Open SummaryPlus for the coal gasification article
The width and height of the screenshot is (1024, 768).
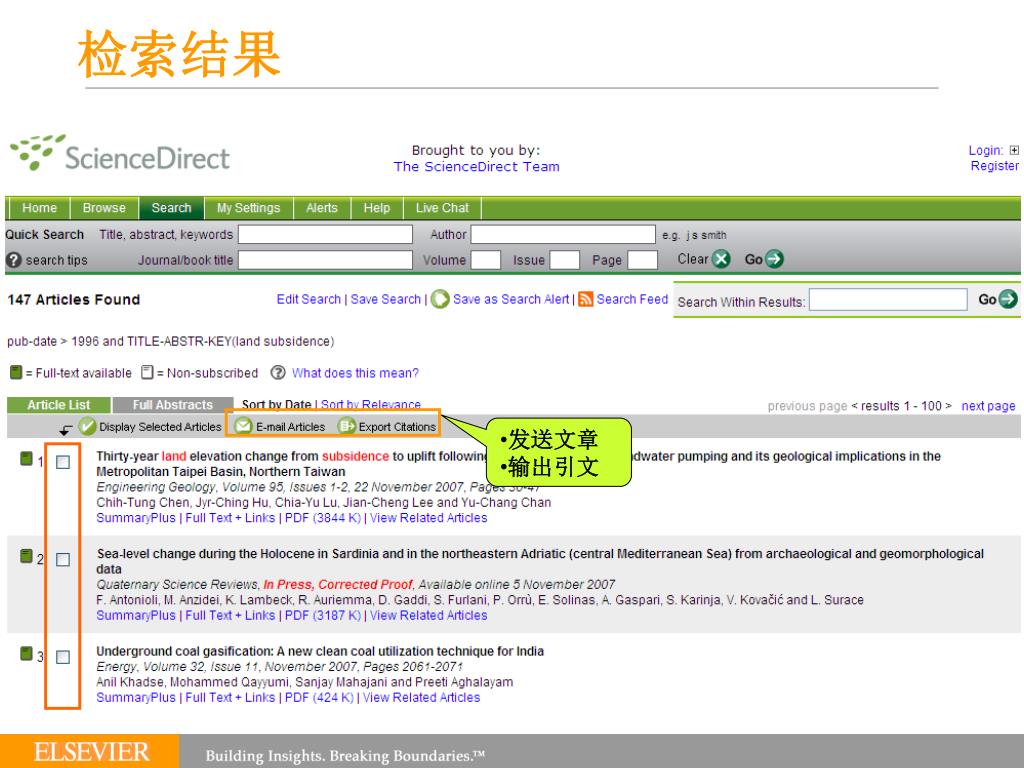[x=136, y=697]
